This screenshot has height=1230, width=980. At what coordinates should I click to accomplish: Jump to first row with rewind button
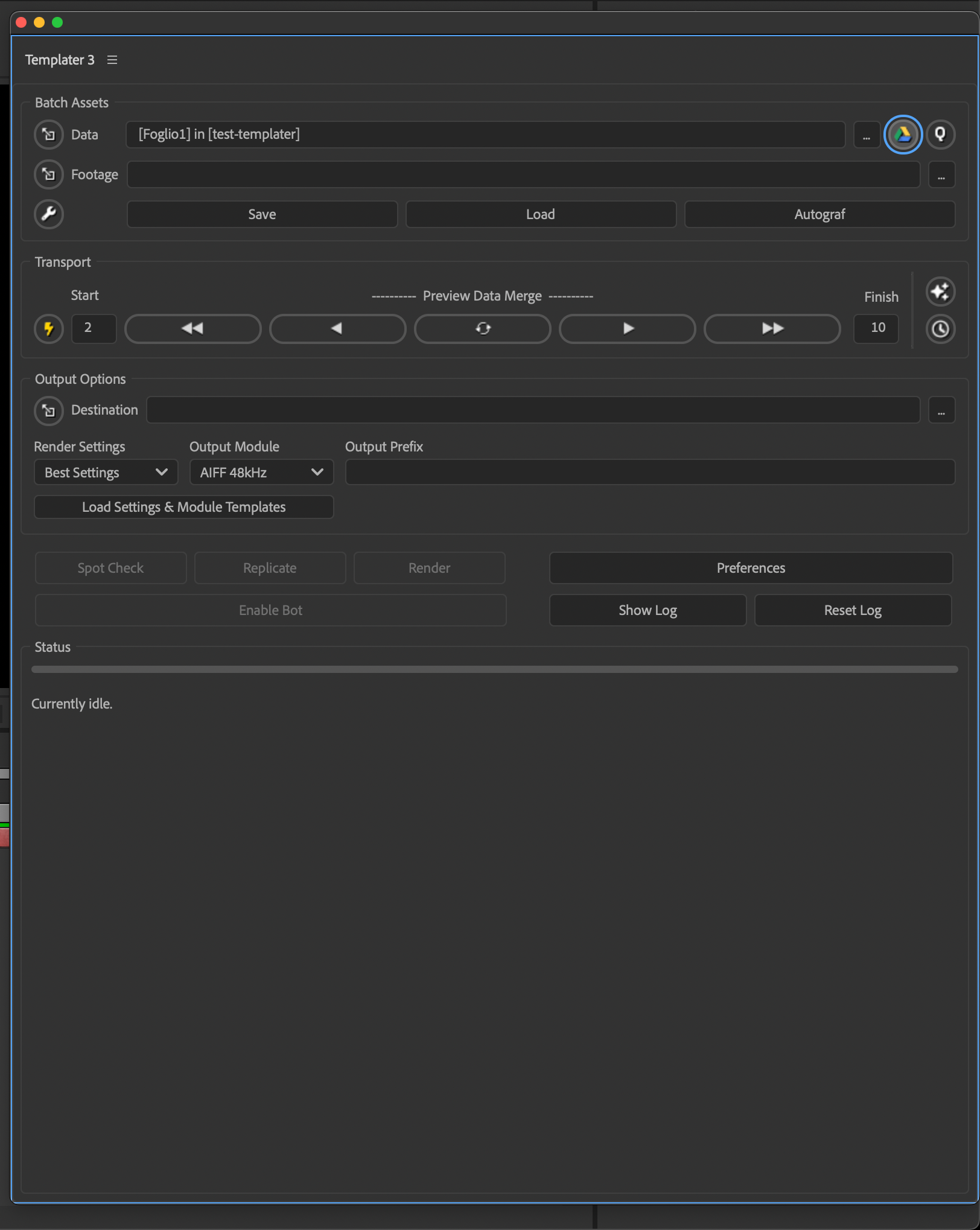tap(193, 328)
